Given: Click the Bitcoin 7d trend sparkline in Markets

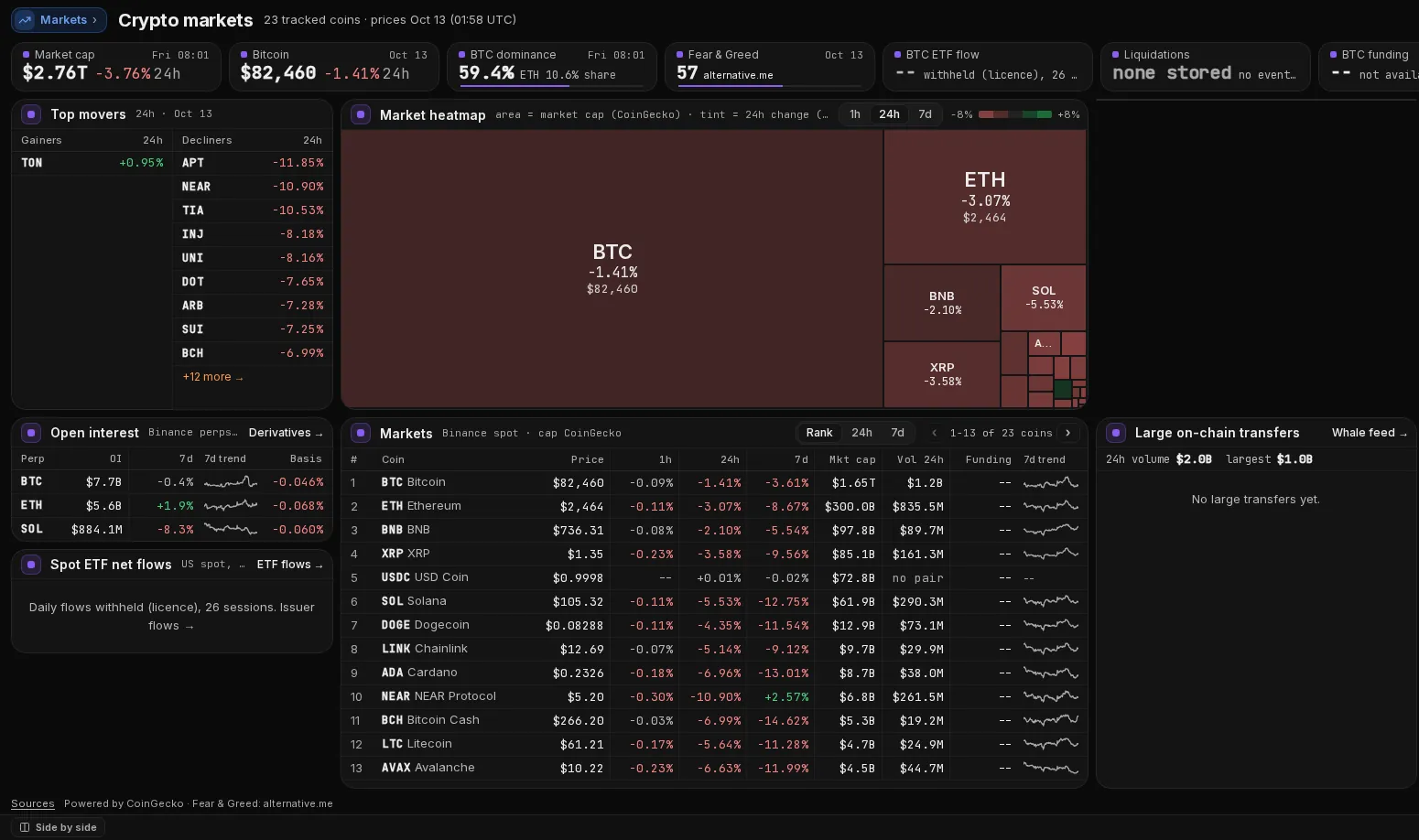Looking at the screenshot, I should coord(1050,482).
